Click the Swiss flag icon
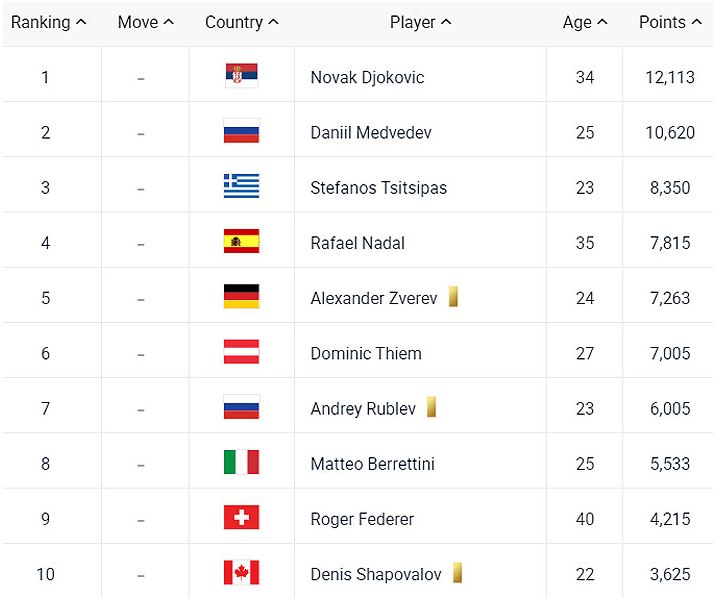 (242, 517)
